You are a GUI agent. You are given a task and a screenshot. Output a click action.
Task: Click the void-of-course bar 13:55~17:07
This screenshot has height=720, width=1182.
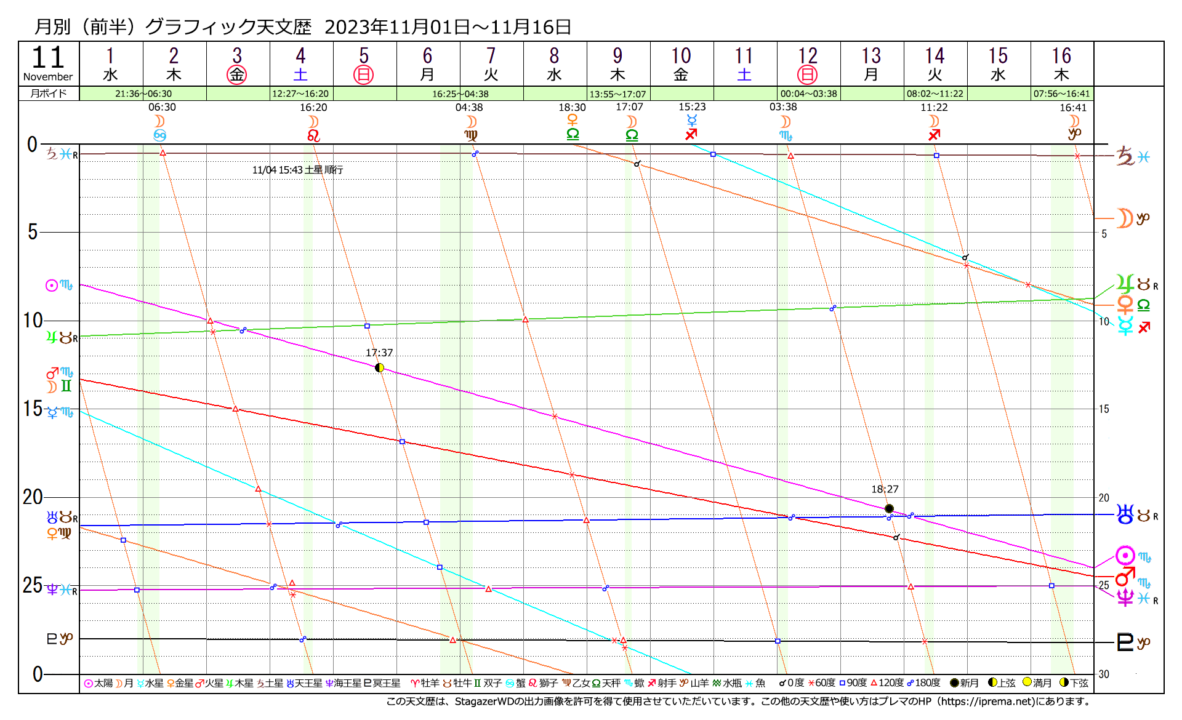tap(616, 93)
